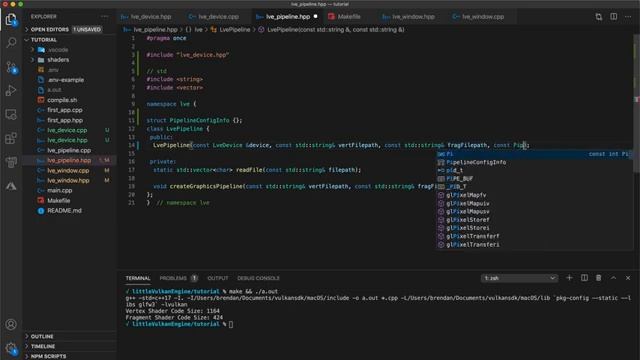The width and height of the screenshot is (640, 360).
Task: Maximize the panel with up chevron
Action: (613, 278)
